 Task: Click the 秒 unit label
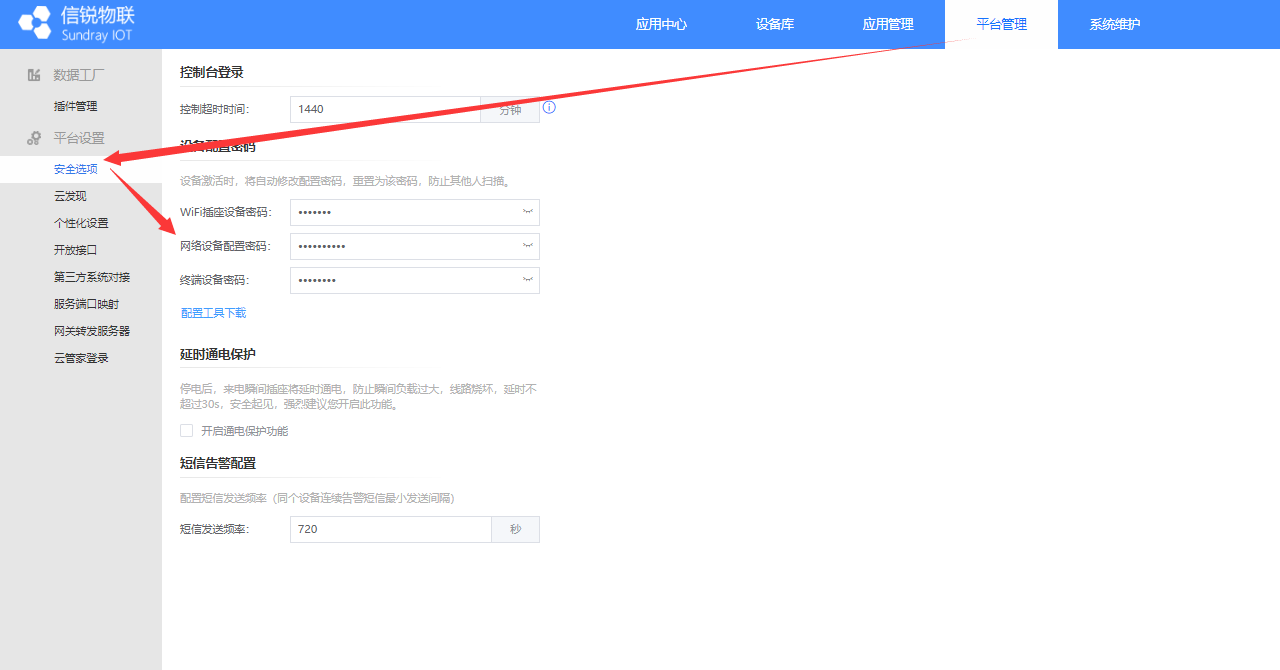point(516,529)
